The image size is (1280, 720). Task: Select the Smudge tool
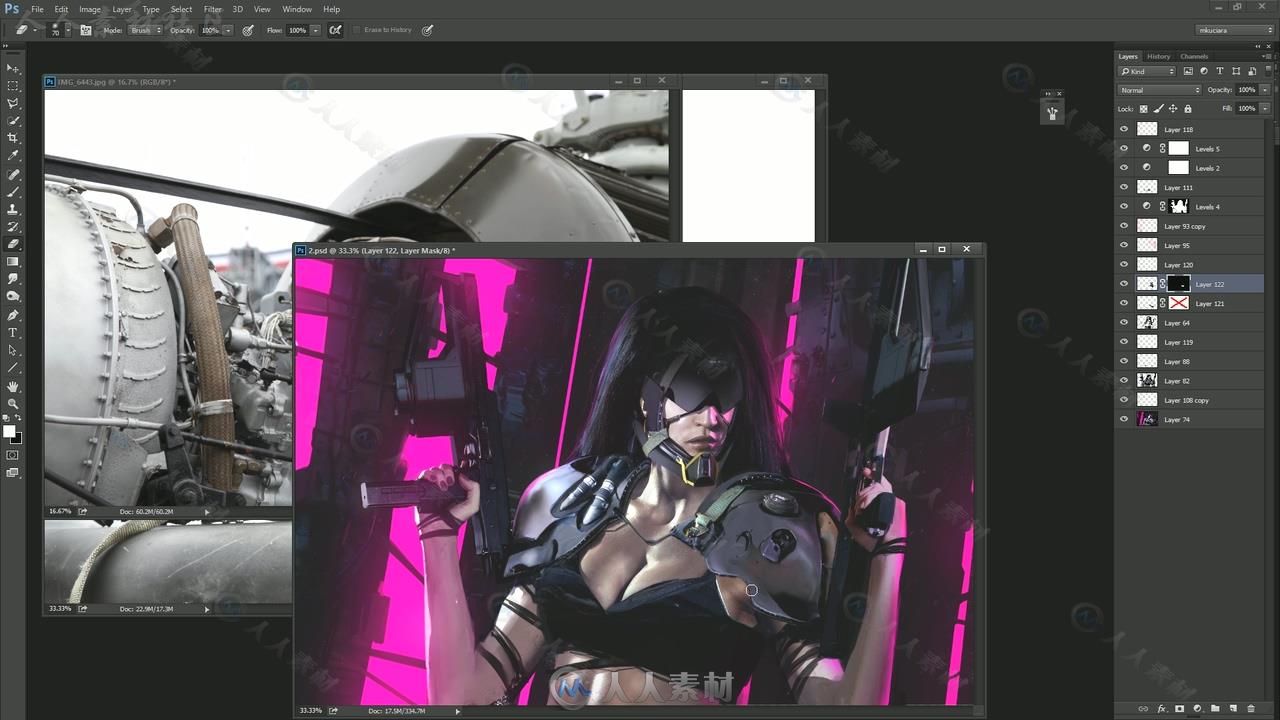pos(13,279)
